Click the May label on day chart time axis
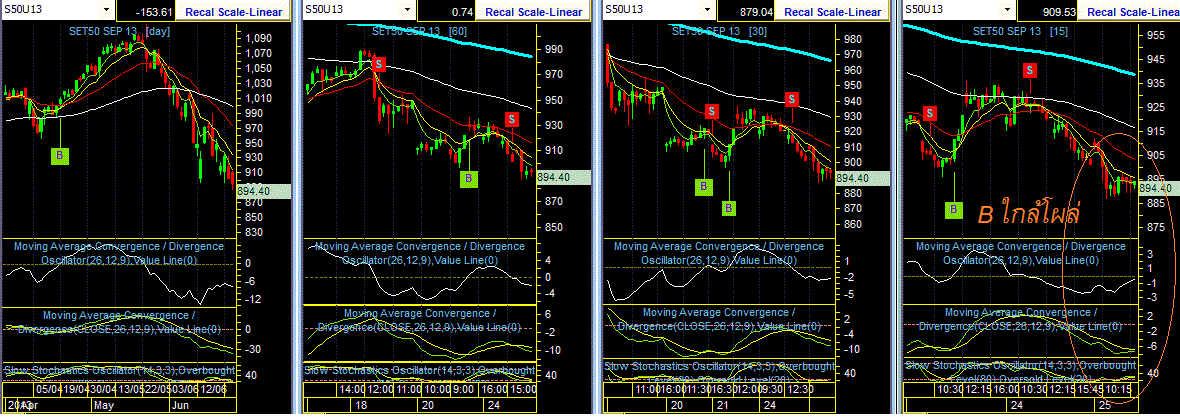Image resolution: width=1180 pixels, height=420 pixels. (102, 404)
